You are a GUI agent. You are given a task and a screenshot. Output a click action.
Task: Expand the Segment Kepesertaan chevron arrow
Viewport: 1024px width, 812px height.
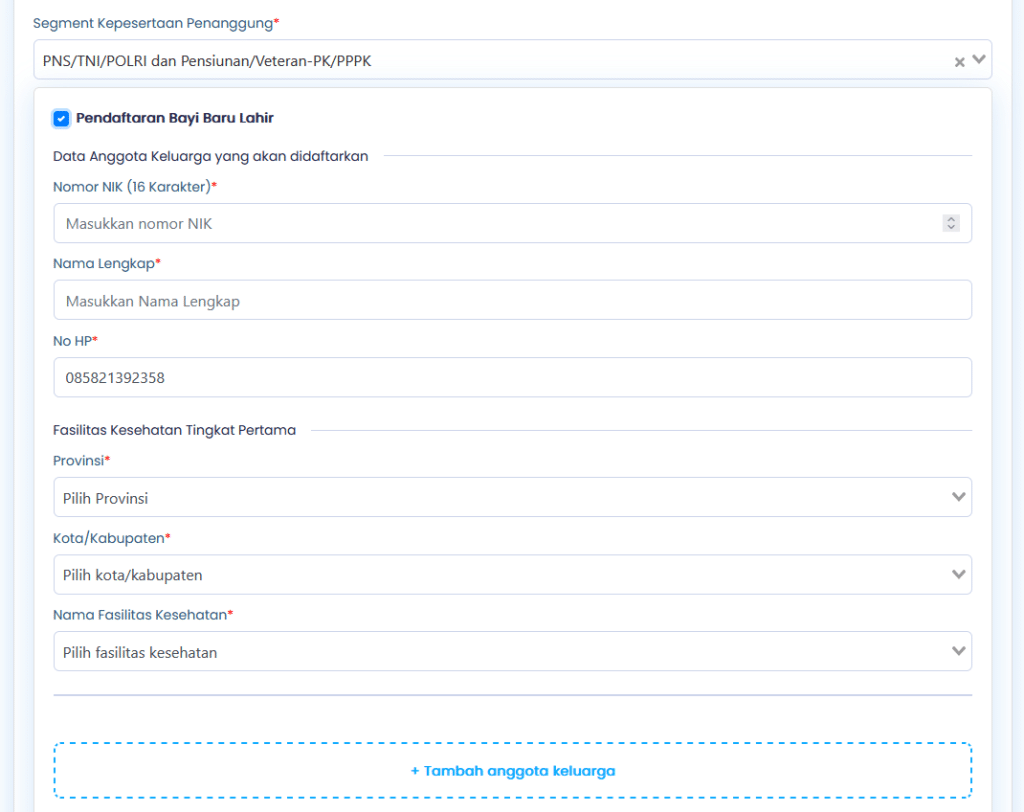pyautogui.click(x=979, y=60)
